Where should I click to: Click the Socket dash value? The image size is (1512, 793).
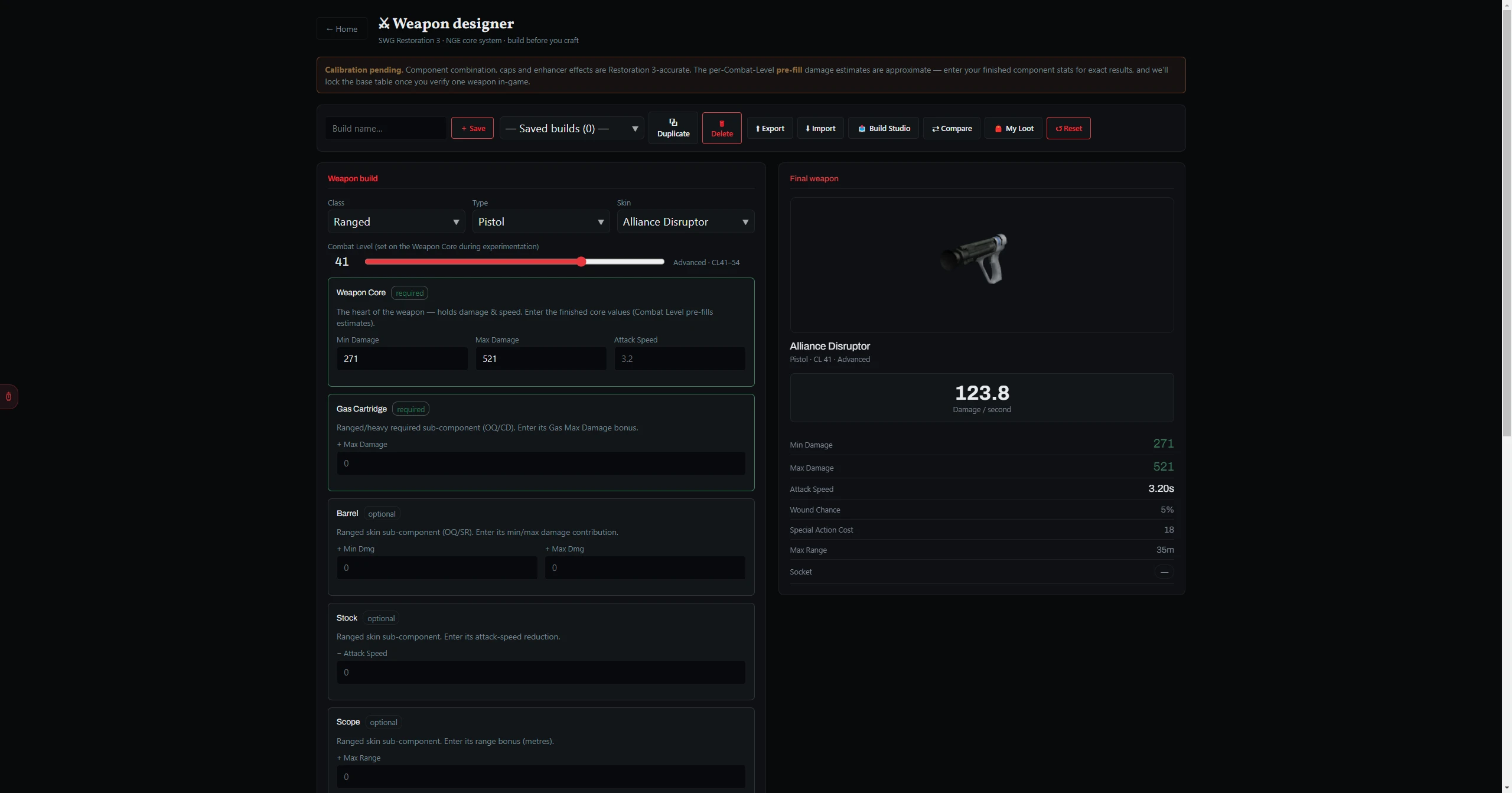click(1164, 572)
